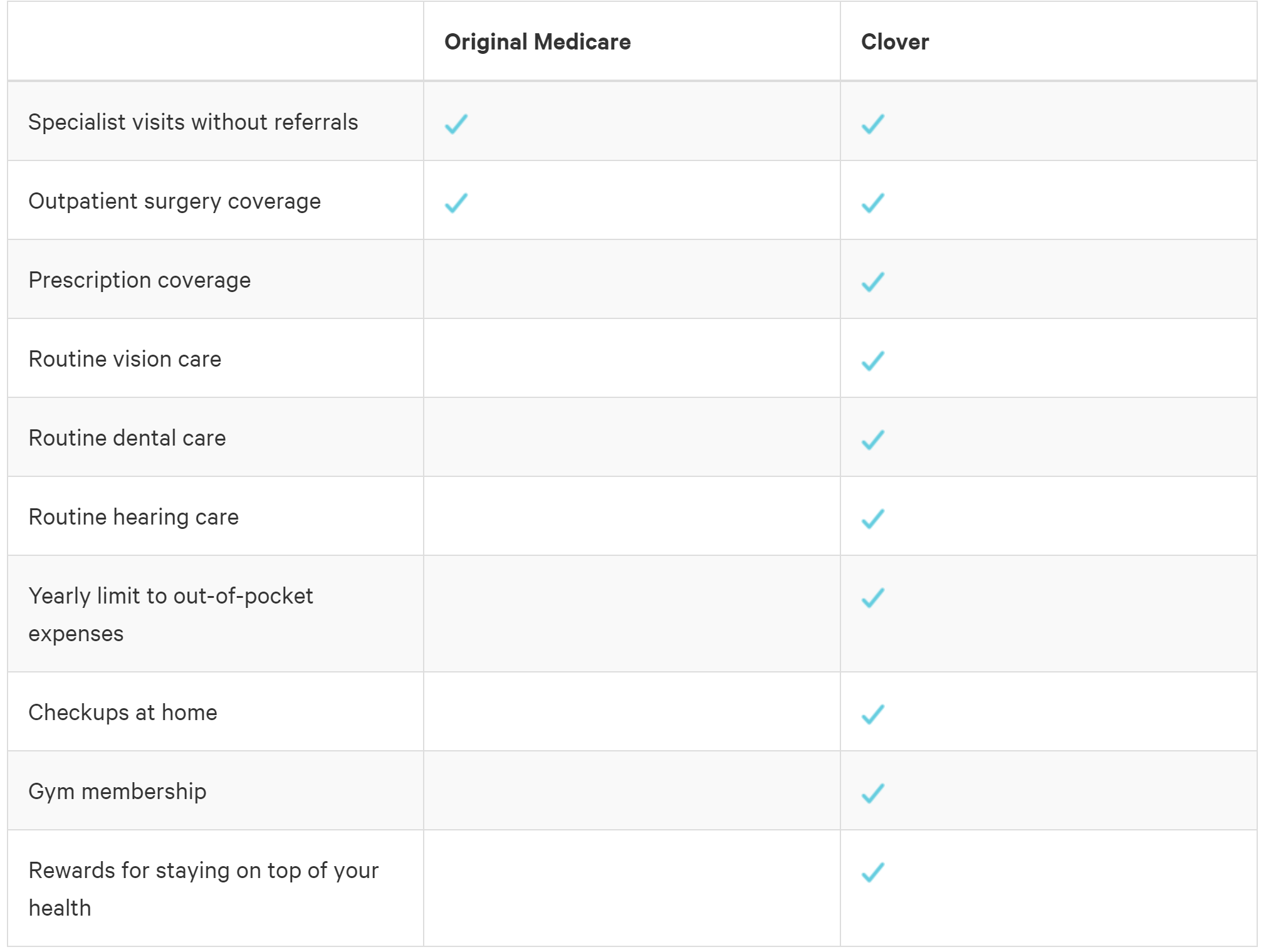Click the Prescription coverage row label
Viewport: 1271px width, 952px height.
[x=140, y=280]
